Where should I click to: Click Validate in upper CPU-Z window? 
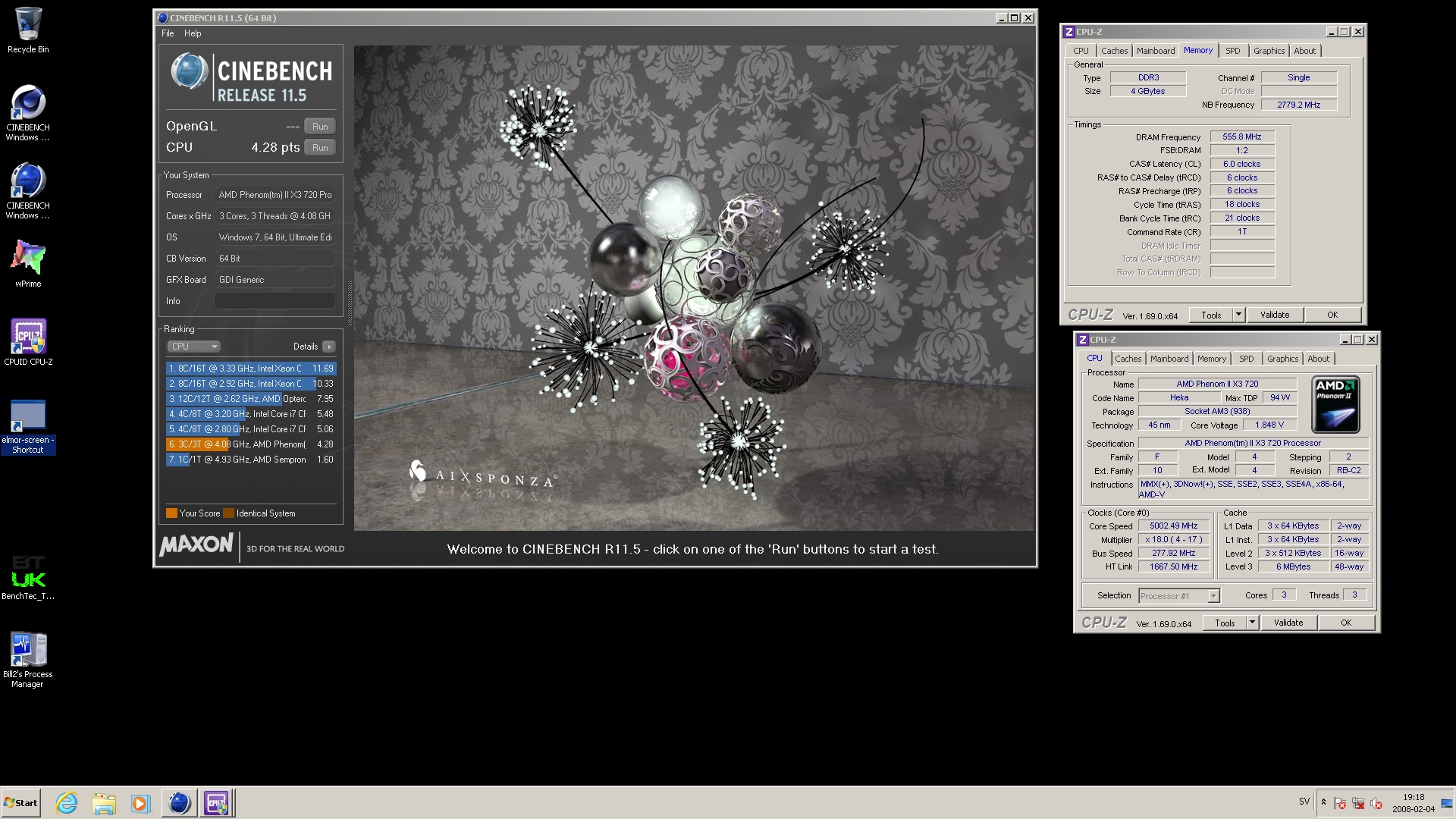(1275, 315)
